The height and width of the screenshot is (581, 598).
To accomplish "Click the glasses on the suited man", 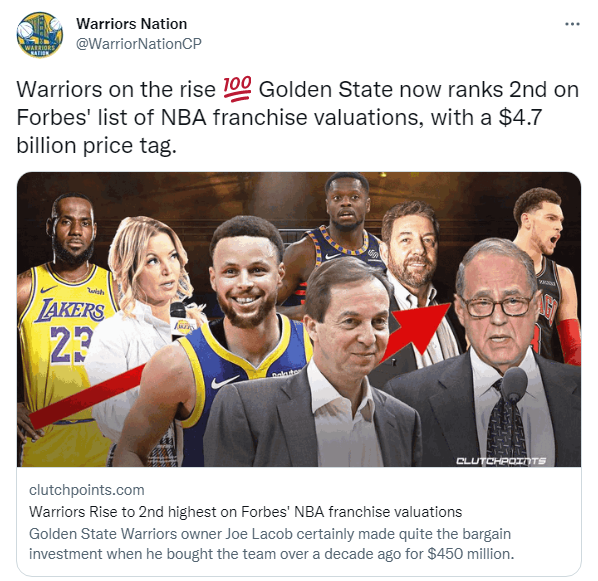I will pyautogui.click(x=497, y=306).
